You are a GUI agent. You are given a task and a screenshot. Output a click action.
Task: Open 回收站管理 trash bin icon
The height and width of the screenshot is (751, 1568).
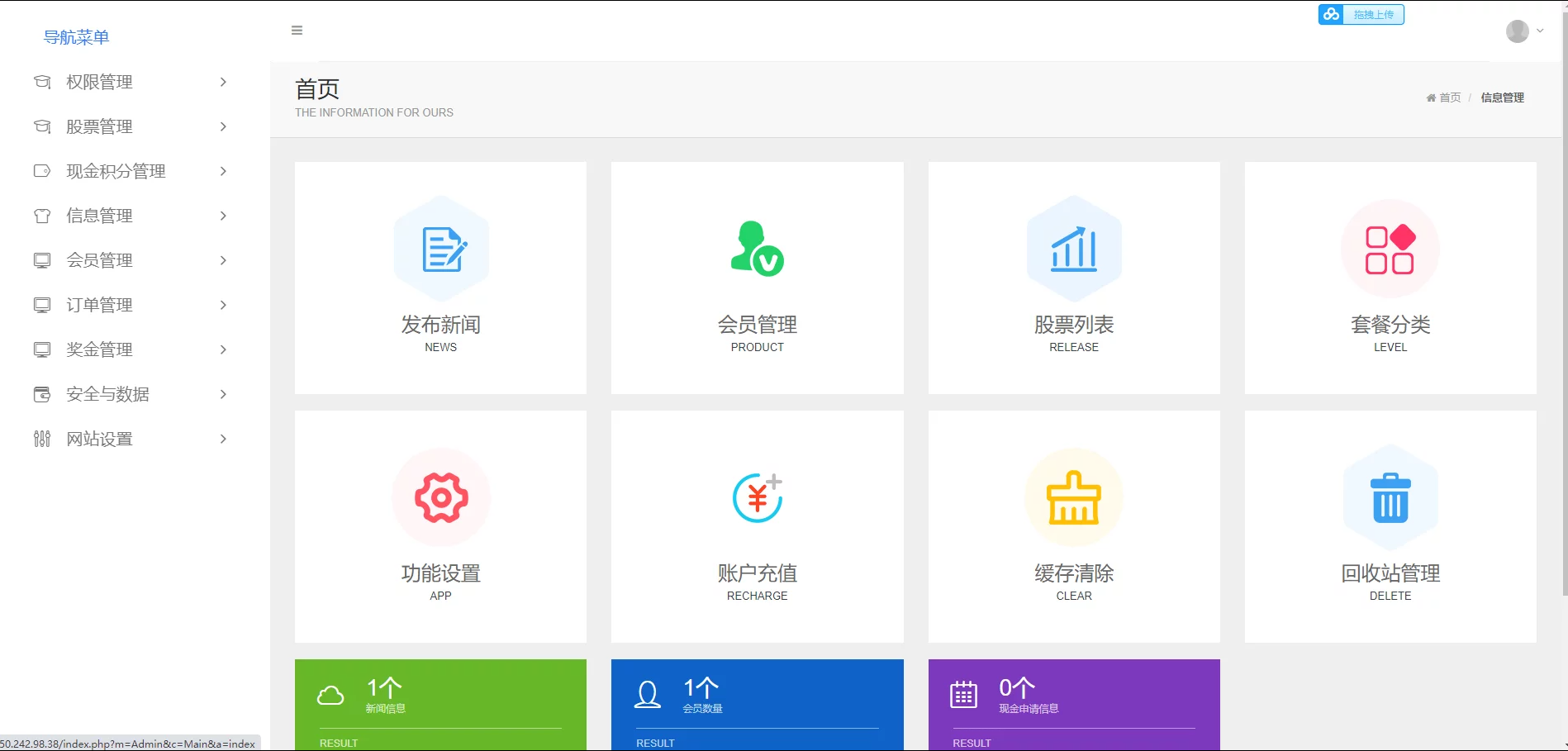tap(1389, 497)
